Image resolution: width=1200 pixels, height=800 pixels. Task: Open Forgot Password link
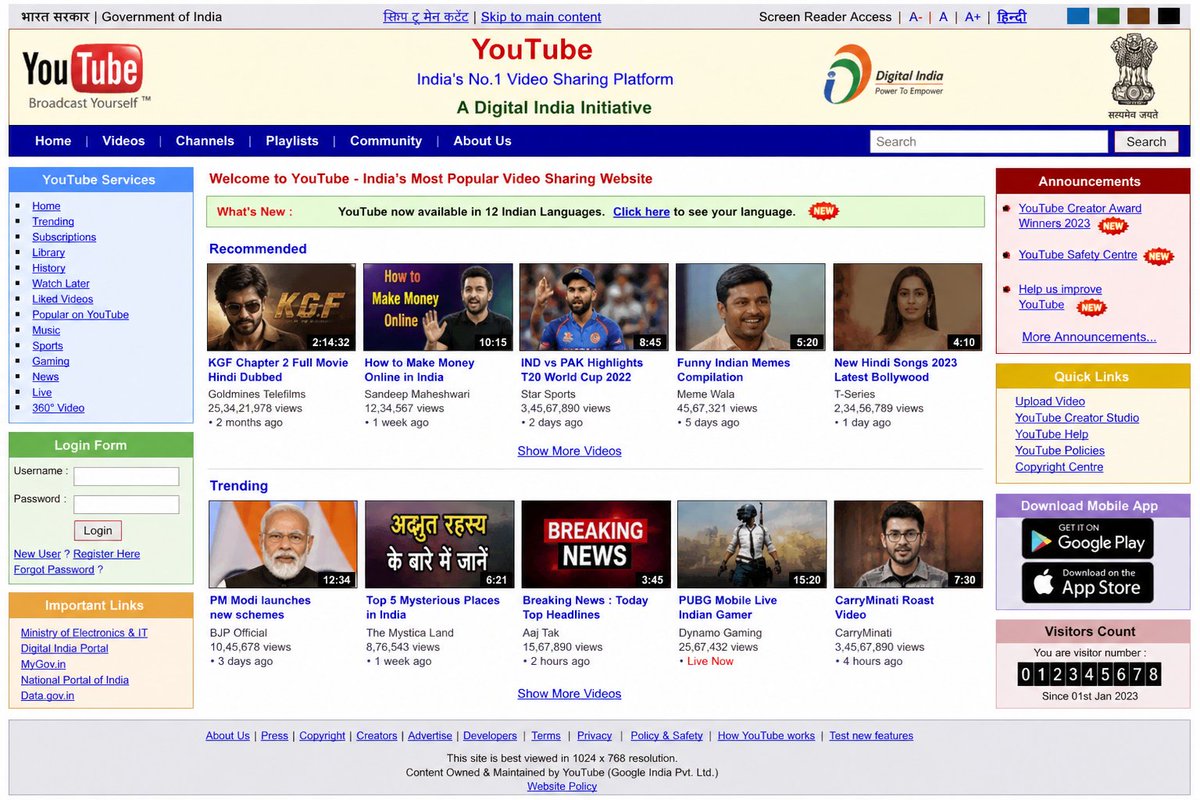click(x=54, y=570)
